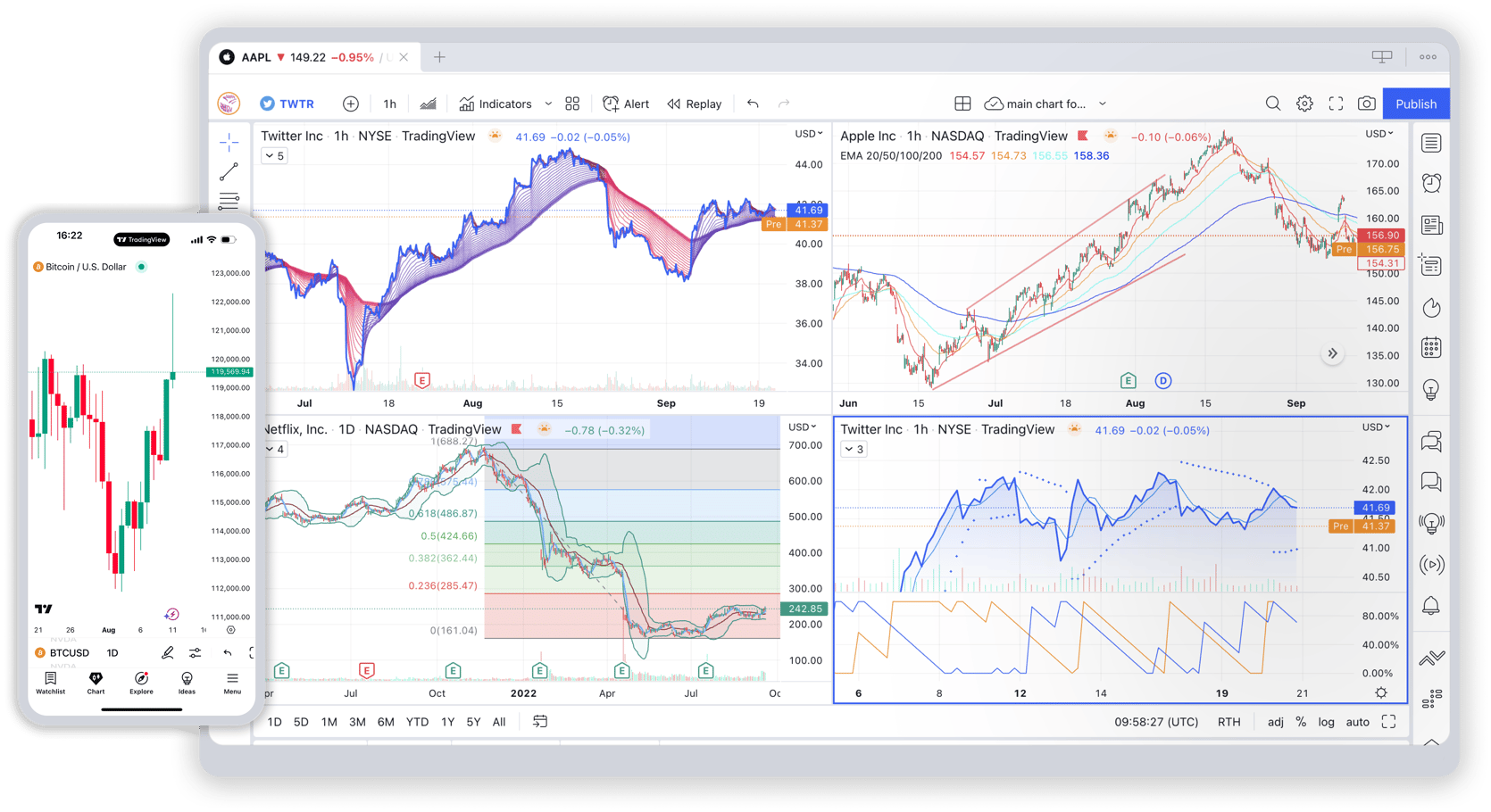The width and height of the screenshot is (1491, 812).
Task: Click the Publish button
Action: [x=1415, y=104]
